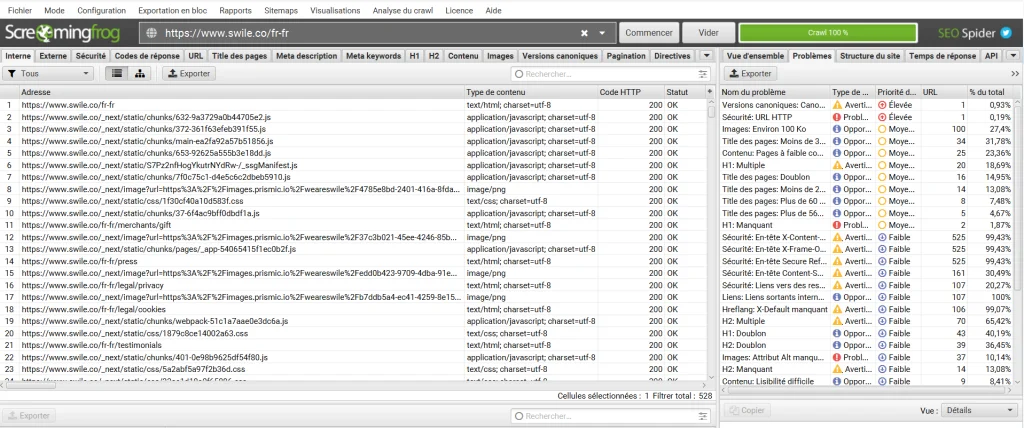Viewport: 1024px width, 428px height.
Task: Open the Fichier menu
Action: click(x=20, y=10)
